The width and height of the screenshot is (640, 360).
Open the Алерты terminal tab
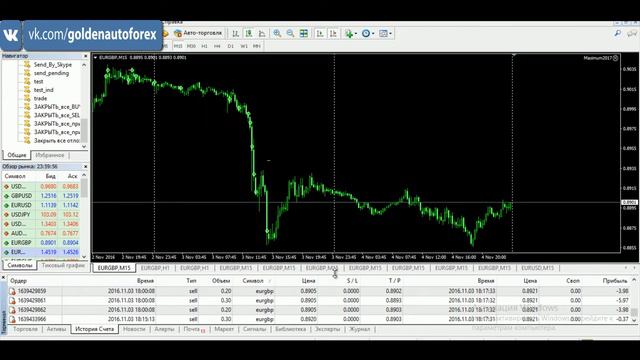(164, 329)
